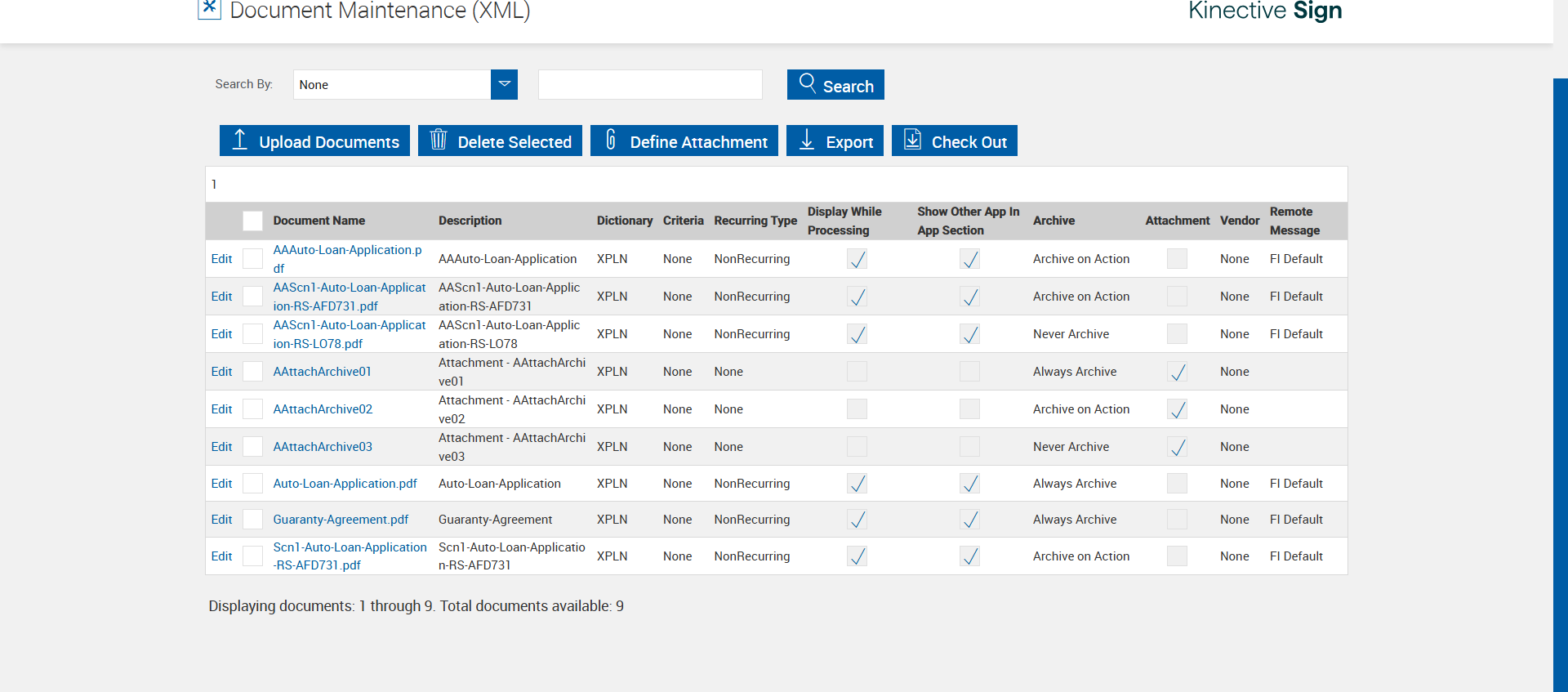The width and height of the screenshot is (1568, 692).
Task: Click the Search By combo box showing None
Action: click(392, 84)
